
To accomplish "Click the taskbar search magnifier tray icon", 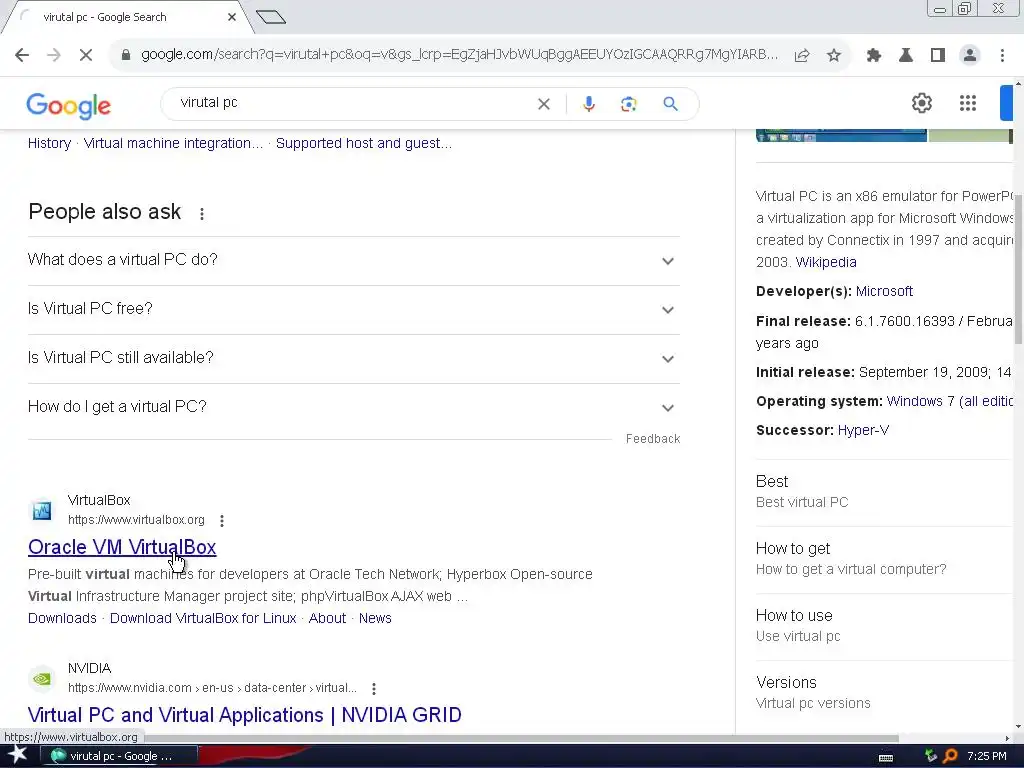I will [950, 756].
